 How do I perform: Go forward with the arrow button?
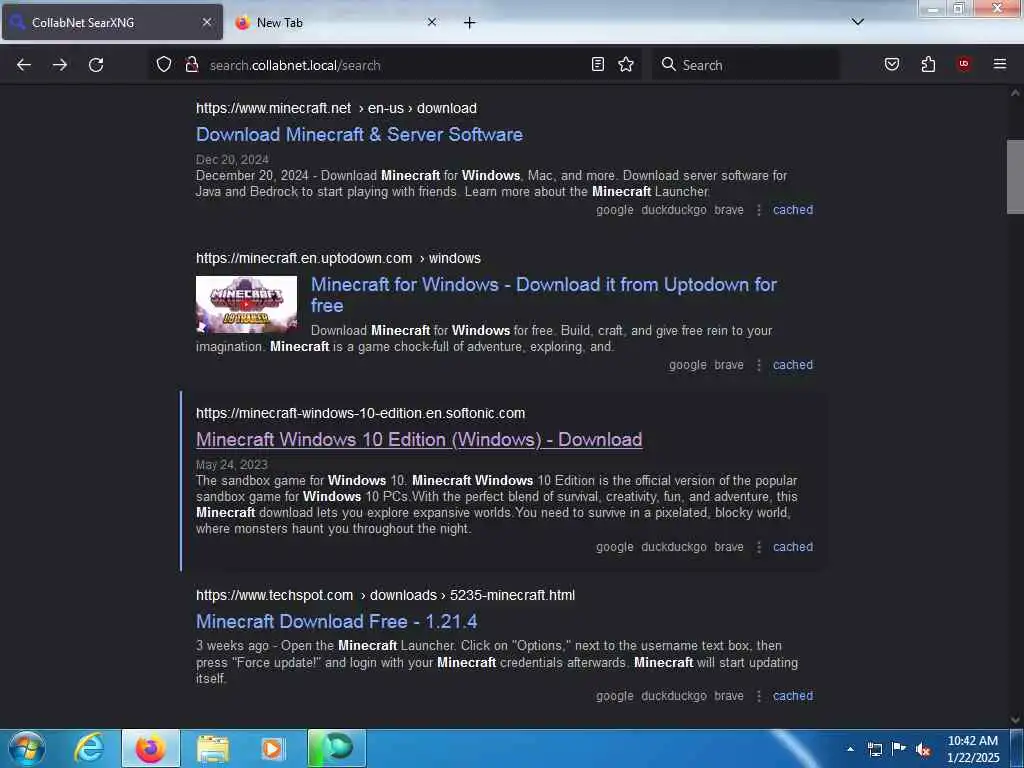pos(60,65)
